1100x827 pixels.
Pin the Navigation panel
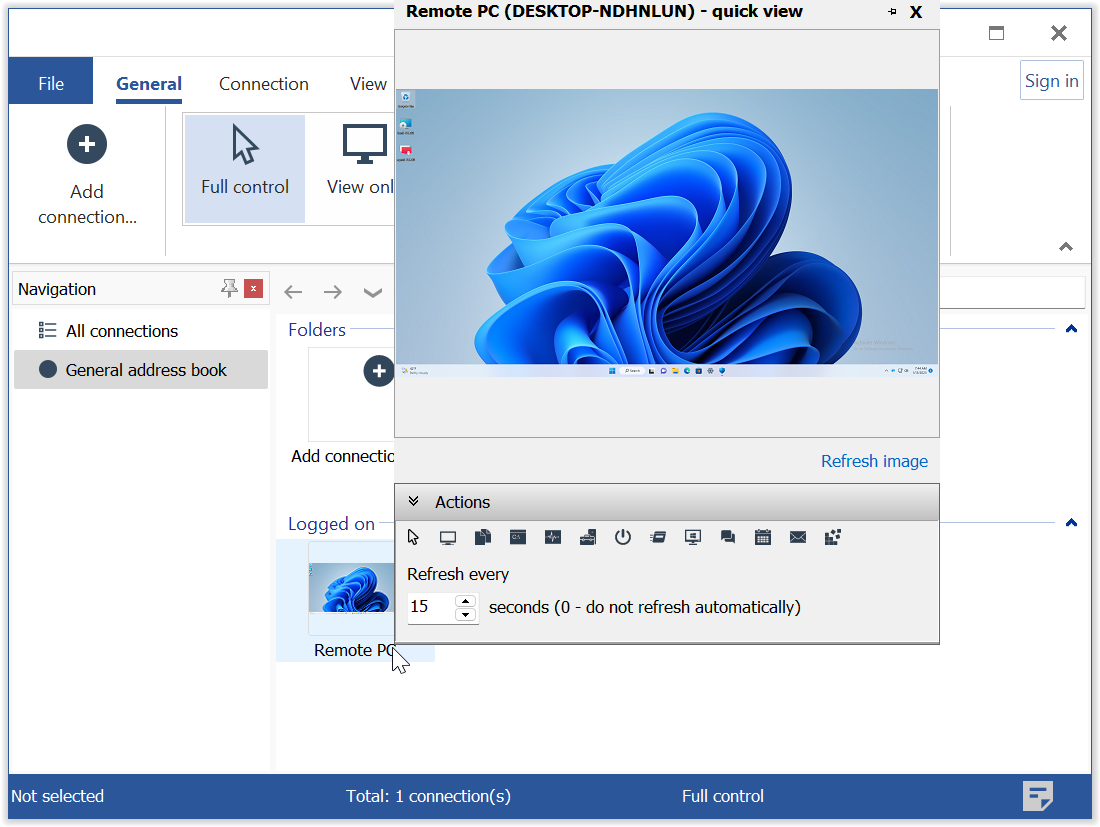[229, 288]
